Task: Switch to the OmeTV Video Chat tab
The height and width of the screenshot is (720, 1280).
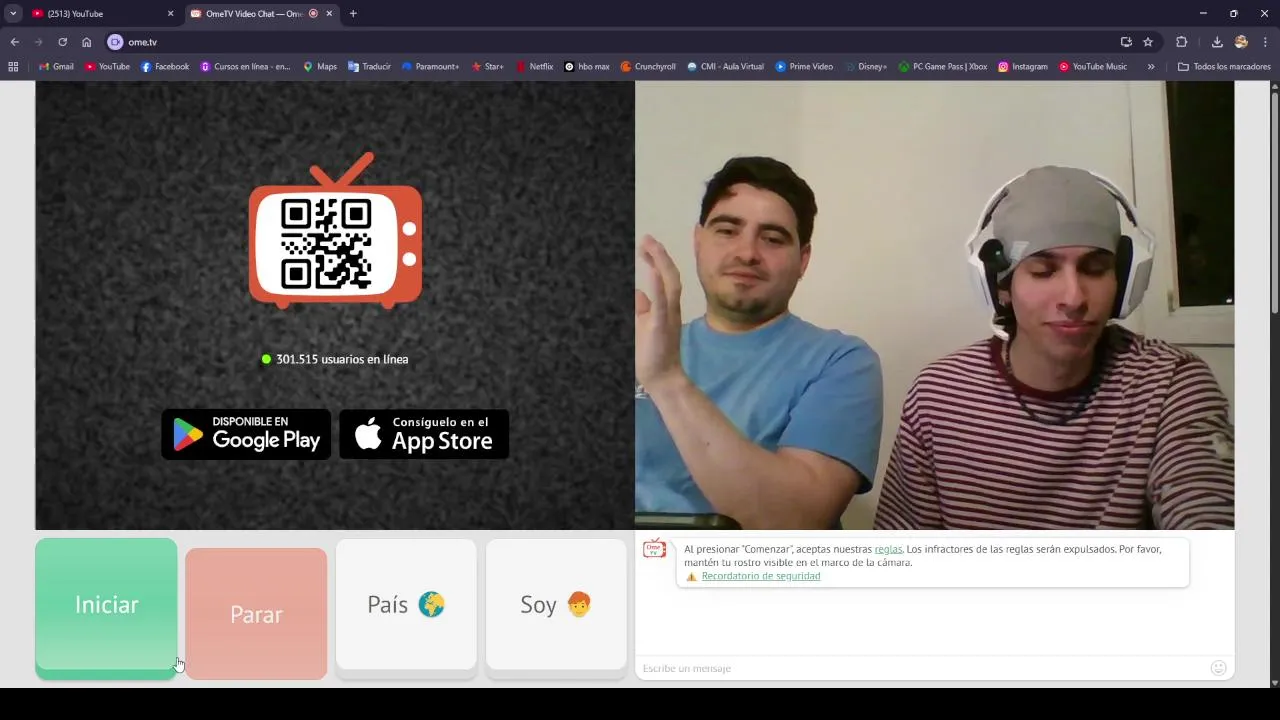Action: click(260, 14)
